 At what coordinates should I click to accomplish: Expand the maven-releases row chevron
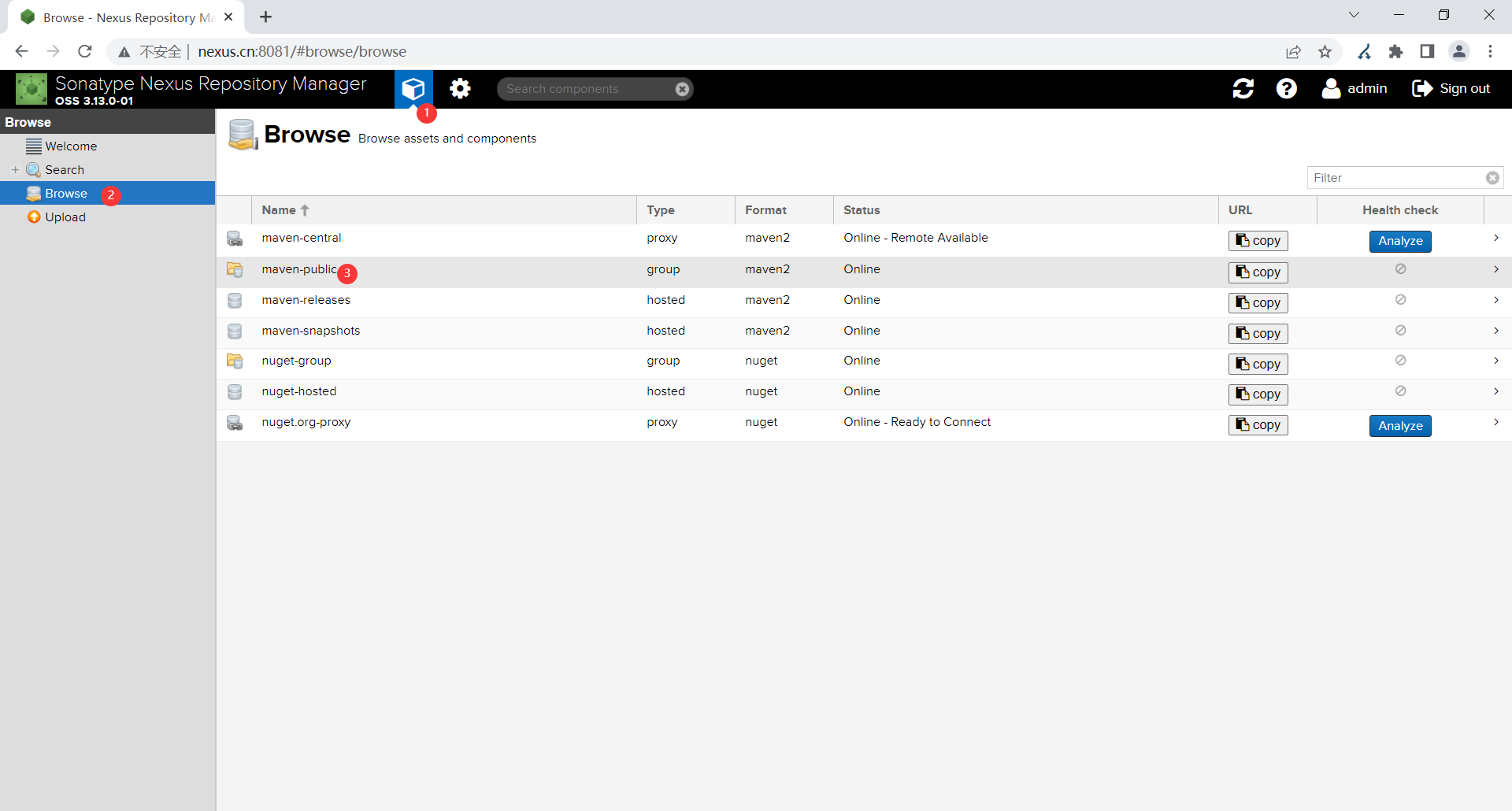pos(1496,300)
